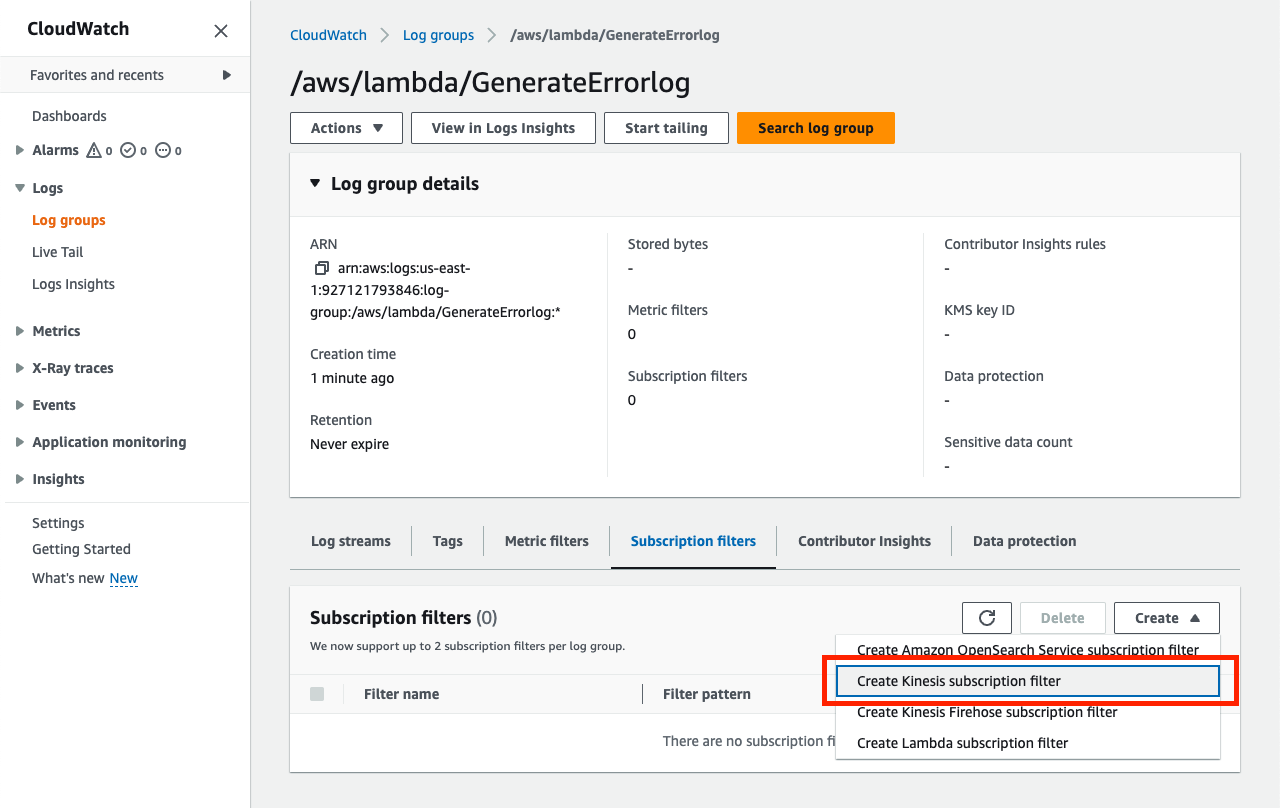Go to Log groups breadcrumb link
The image size is (1280, 808).
(x=438, y=35)
